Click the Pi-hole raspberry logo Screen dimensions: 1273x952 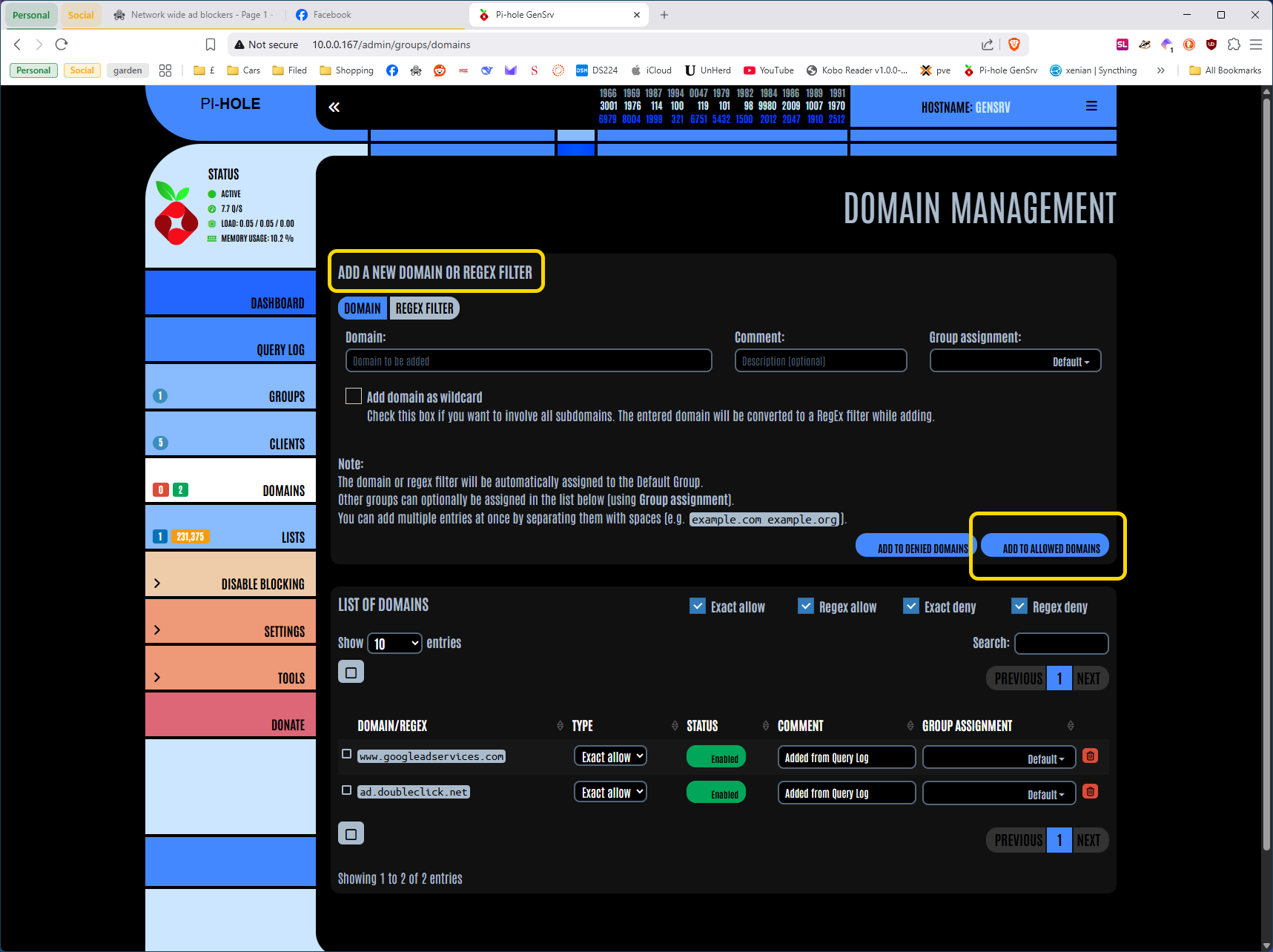tap(176, 214)
